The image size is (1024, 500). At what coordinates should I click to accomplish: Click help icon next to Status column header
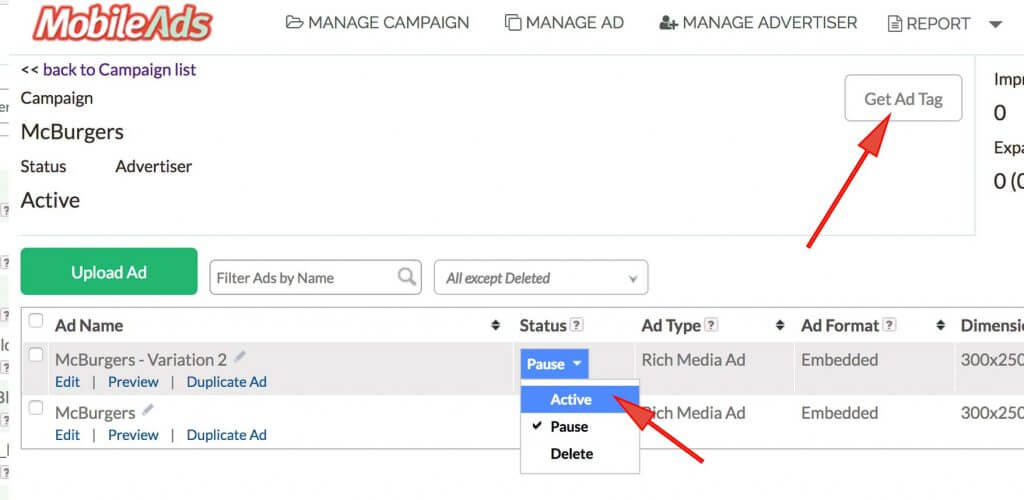pos(577,325)
